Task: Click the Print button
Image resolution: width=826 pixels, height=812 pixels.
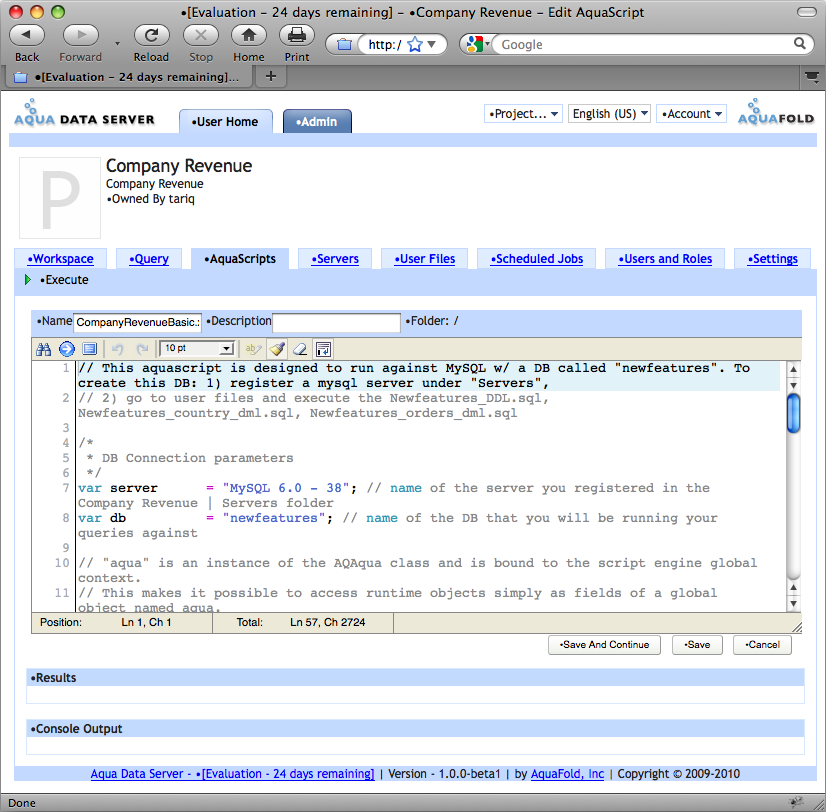Action: 297,36
